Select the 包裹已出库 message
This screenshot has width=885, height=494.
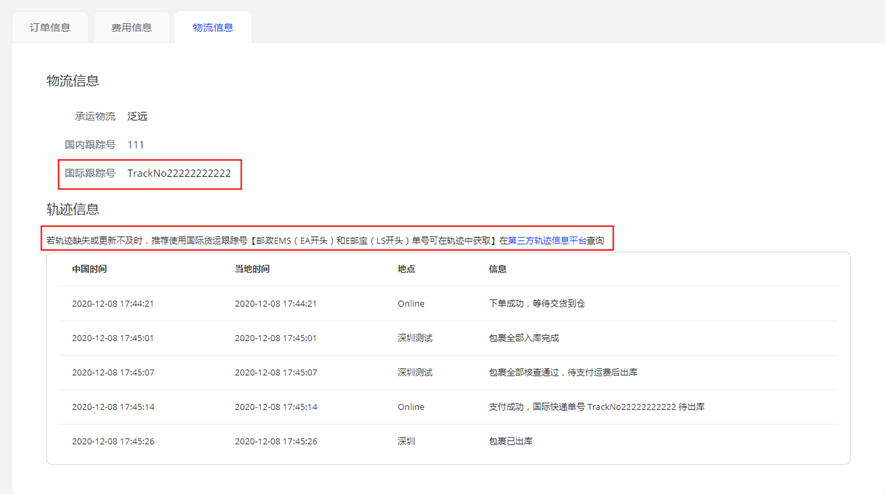tap(510, 441)
